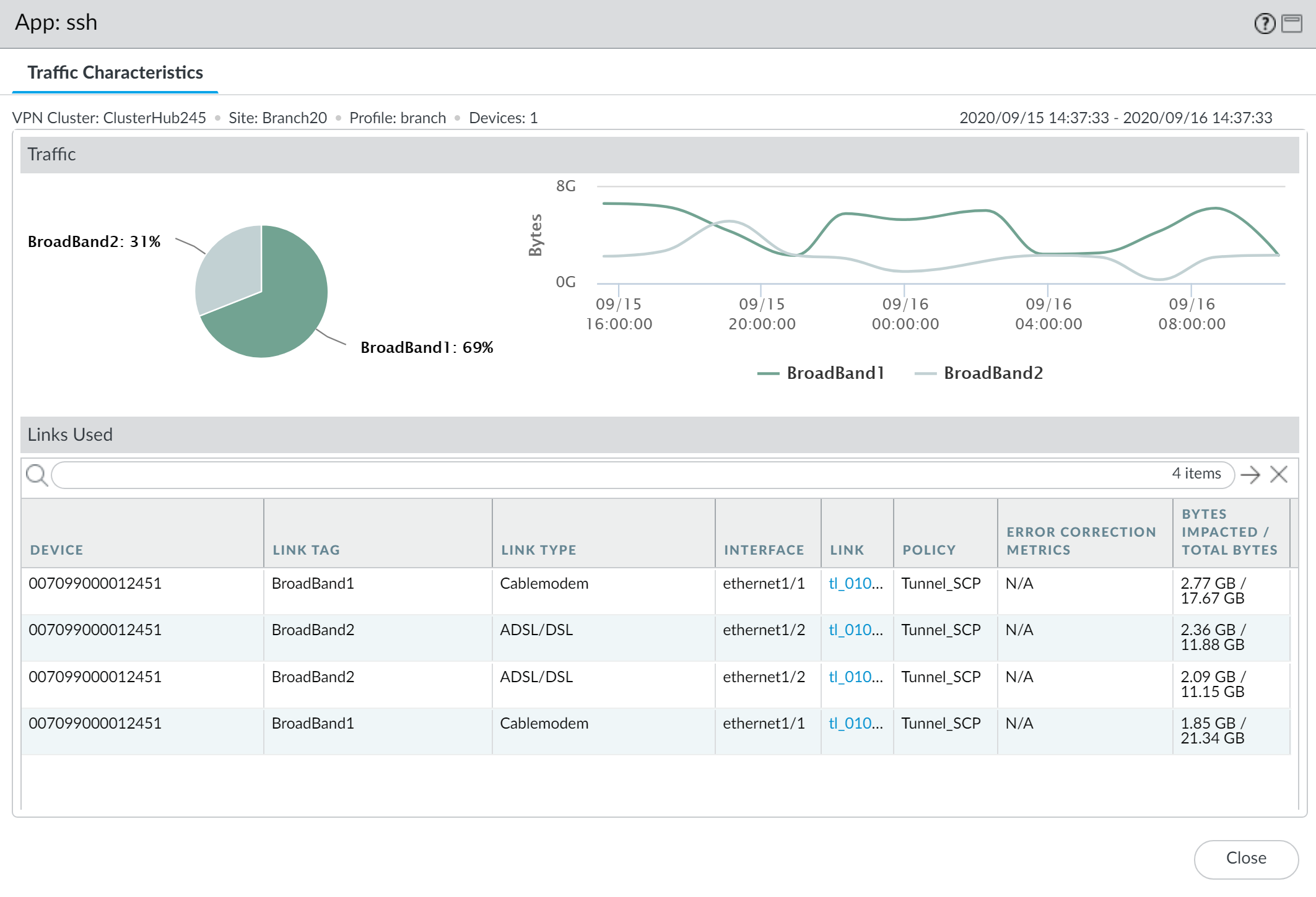Open tl_010 link in second row
The image size is (1316, 897).
click(x=850, y=630)
